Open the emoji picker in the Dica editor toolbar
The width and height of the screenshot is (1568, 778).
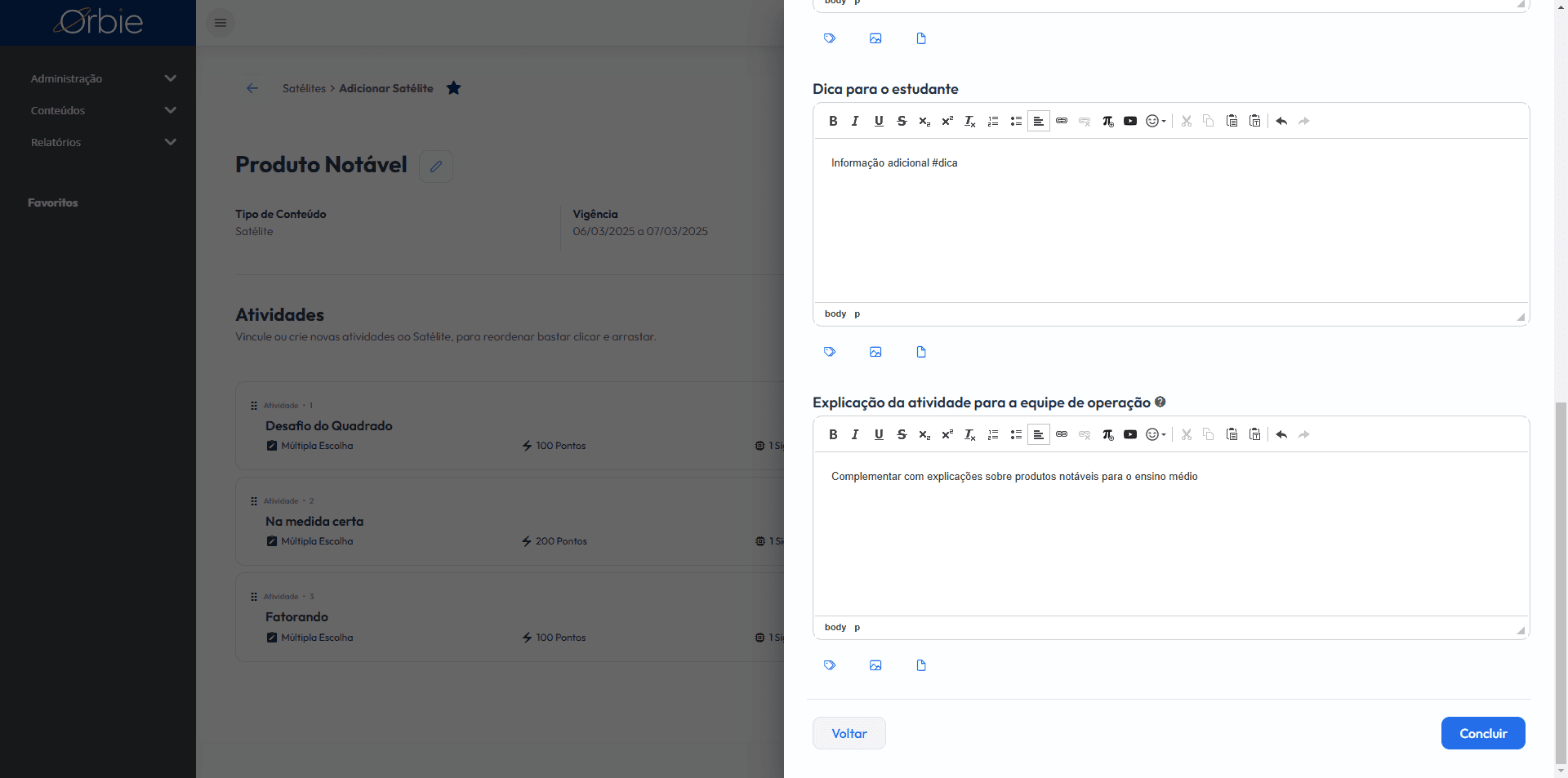point(1156,121)
